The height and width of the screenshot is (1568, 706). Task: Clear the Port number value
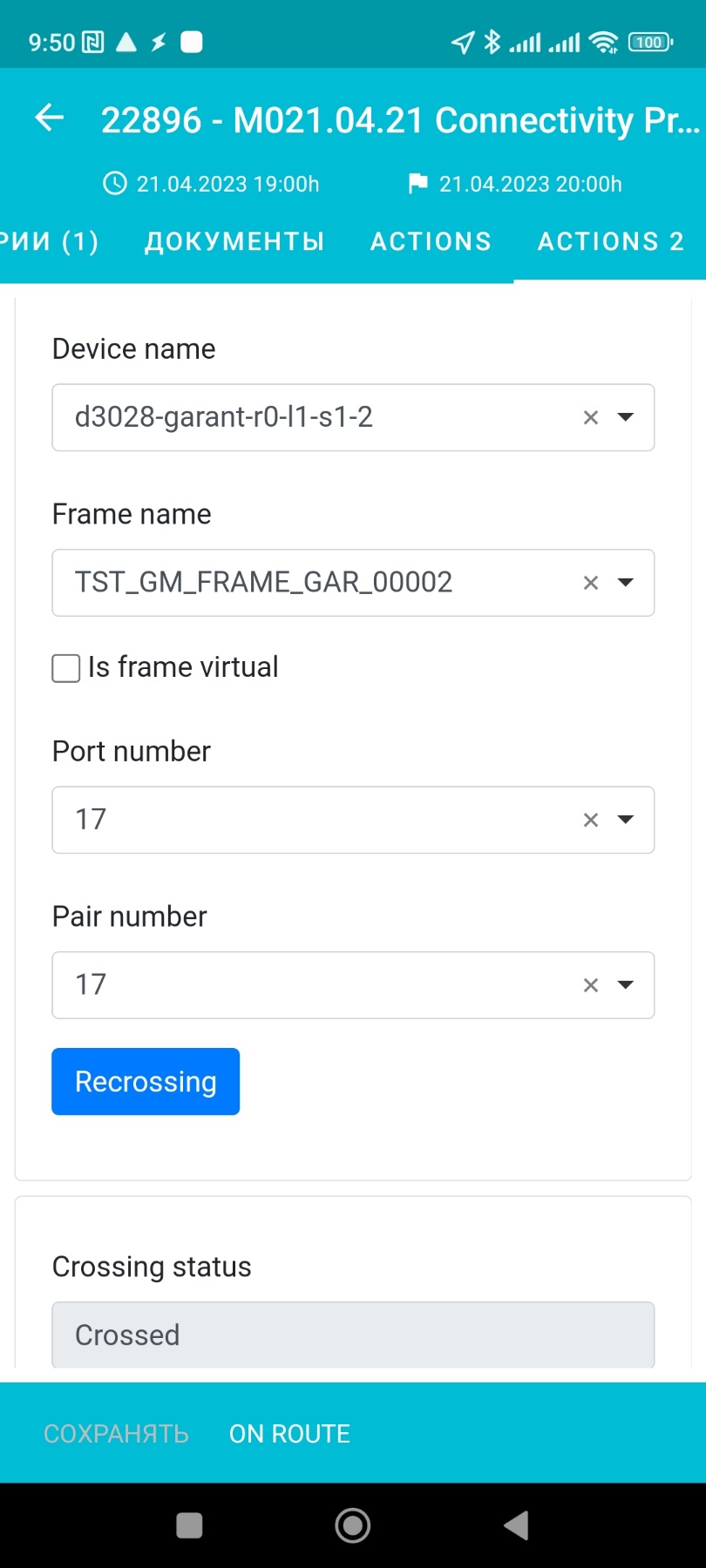[x=591, y=820]
